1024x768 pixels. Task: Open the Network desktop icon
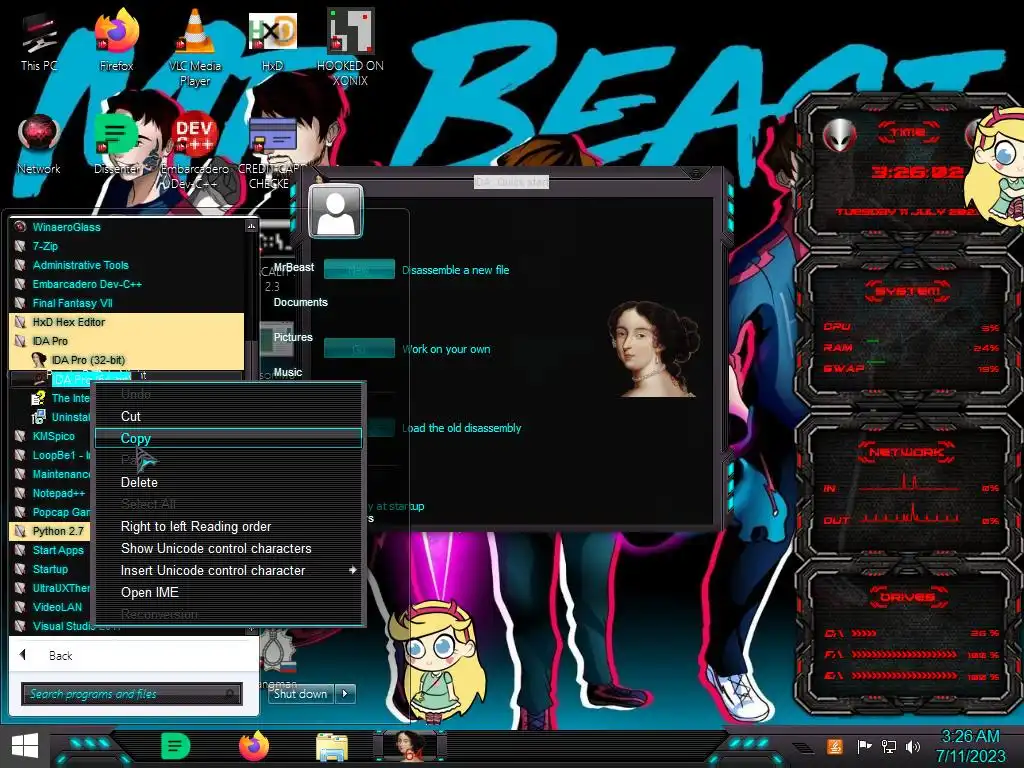(x=39, y=144)
